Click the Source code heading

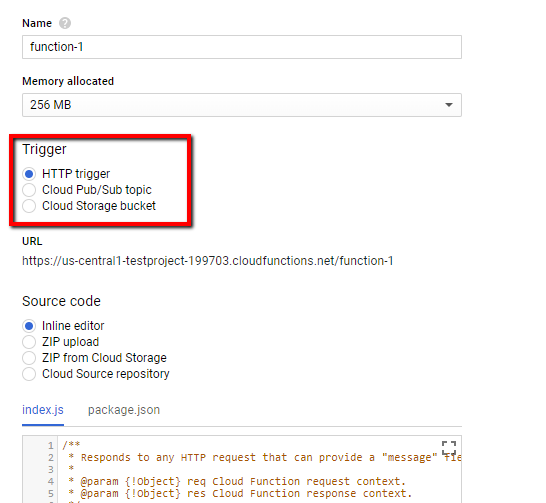61,301
